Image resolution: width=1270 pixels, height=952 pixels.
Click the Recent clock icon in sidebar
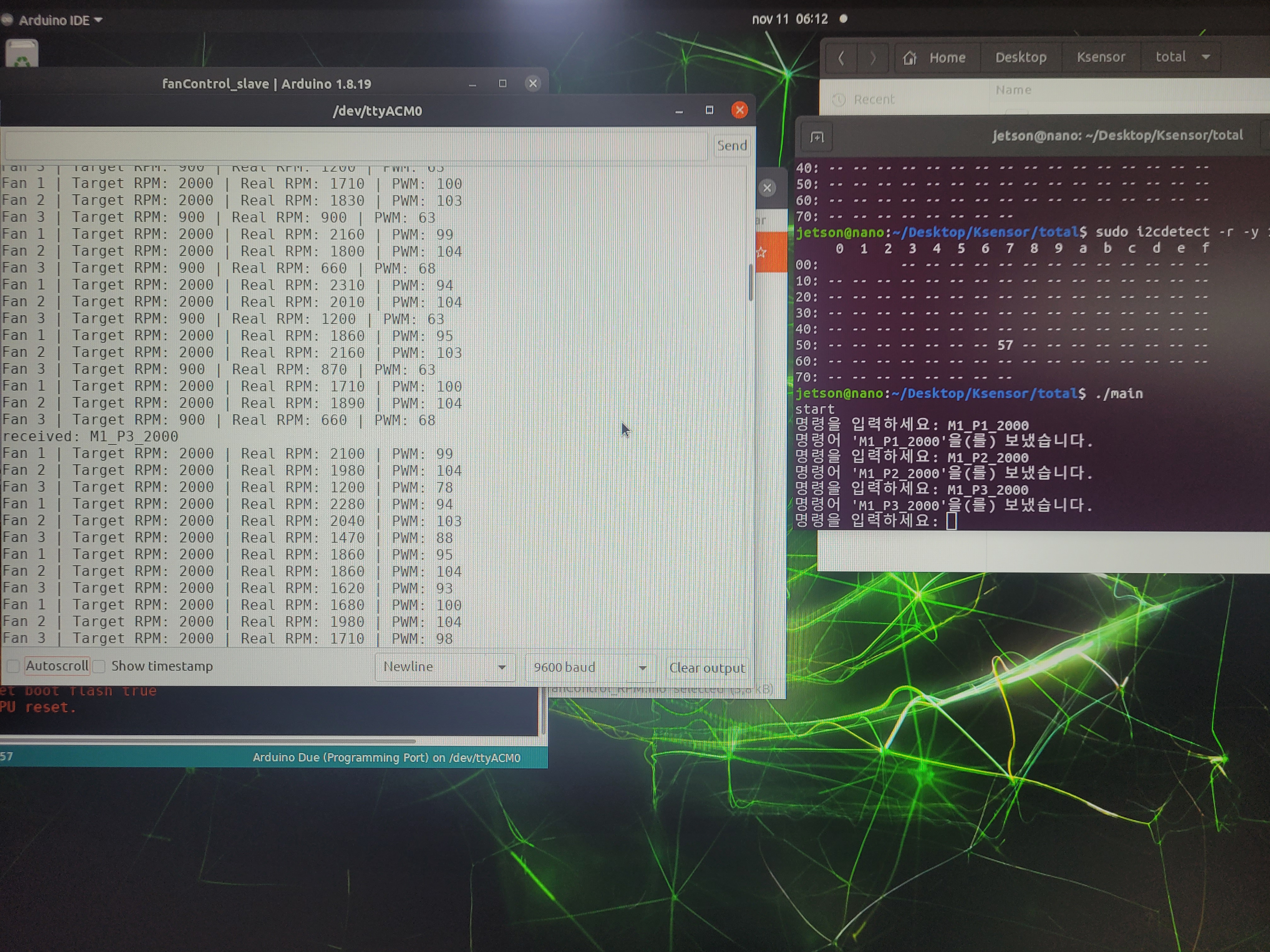[839, 100]
